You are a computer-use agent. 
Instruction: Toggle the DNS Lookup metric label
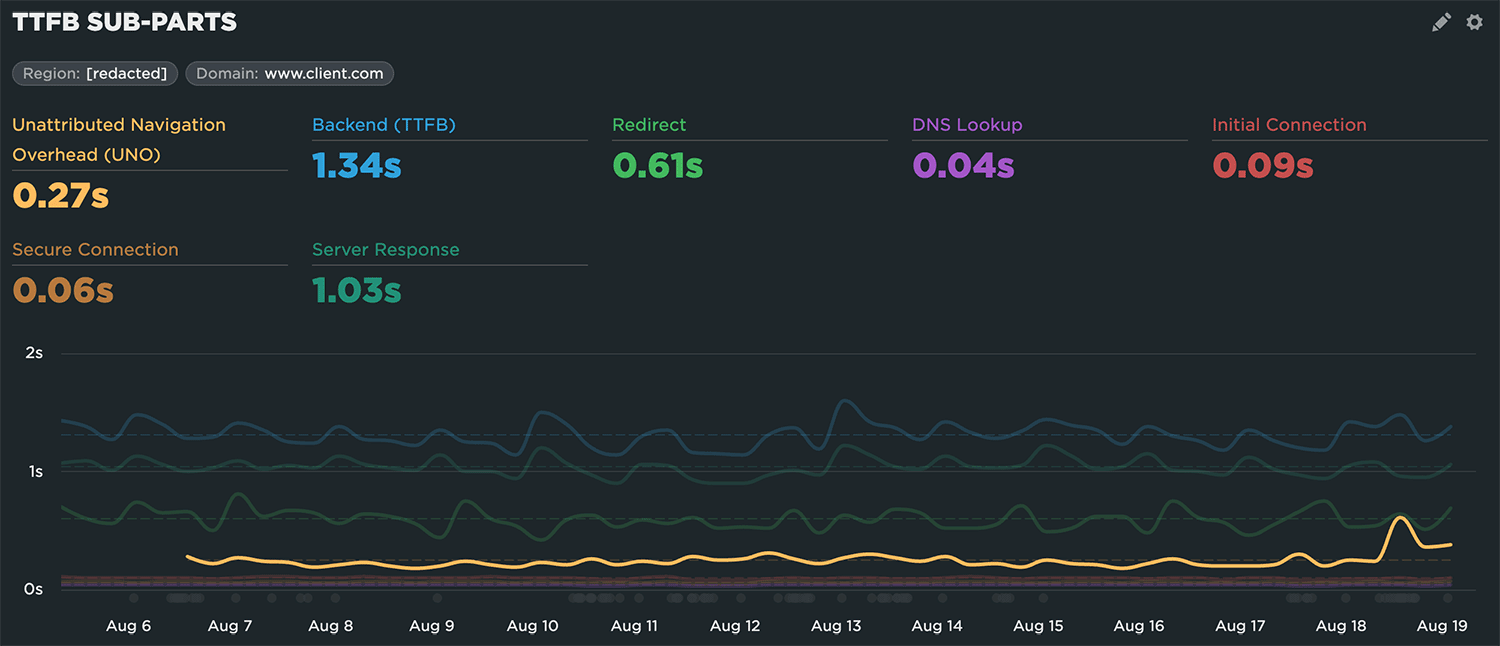(x=967, y=125)
